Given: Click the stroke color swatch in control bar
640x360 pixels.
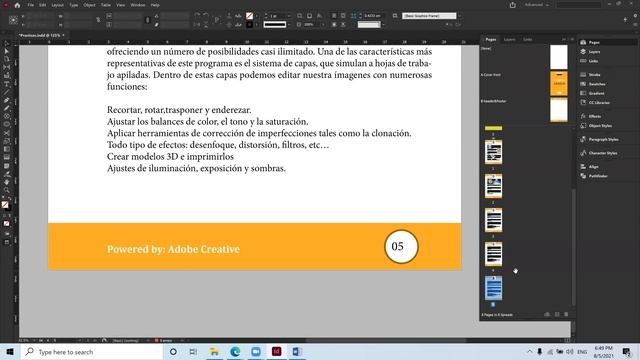Looking at the screenshot, I should (249, 24).
